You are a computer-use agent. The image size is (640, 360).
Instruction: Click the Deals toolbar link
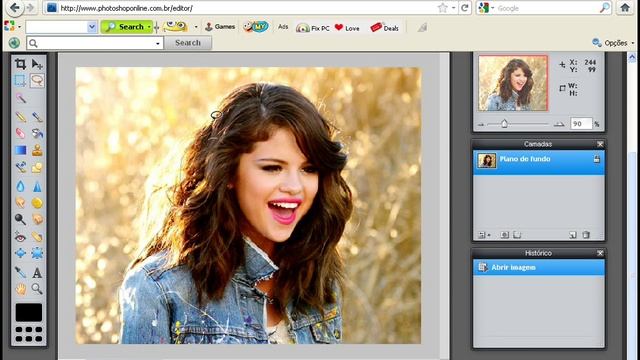(x=384, y=28)
